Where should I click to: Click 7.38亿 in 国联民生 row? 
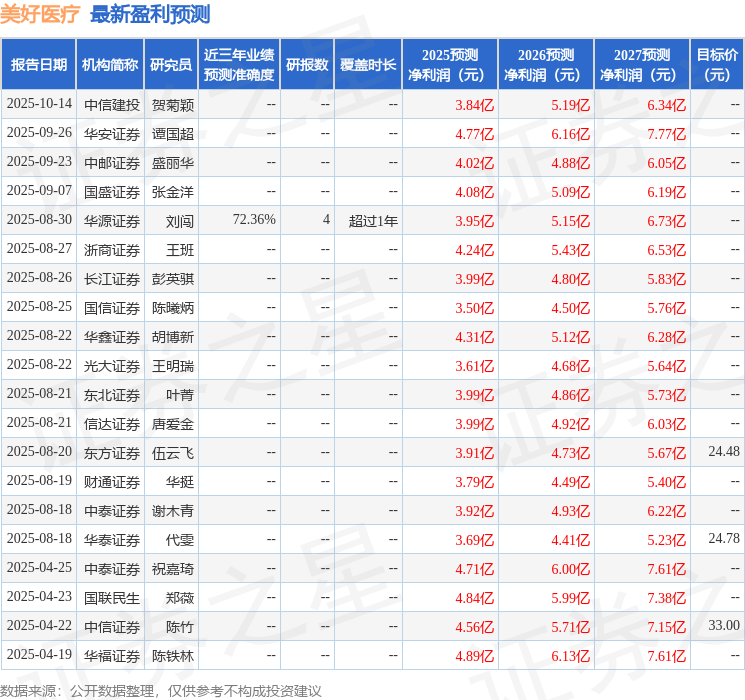tap(667, 598)
